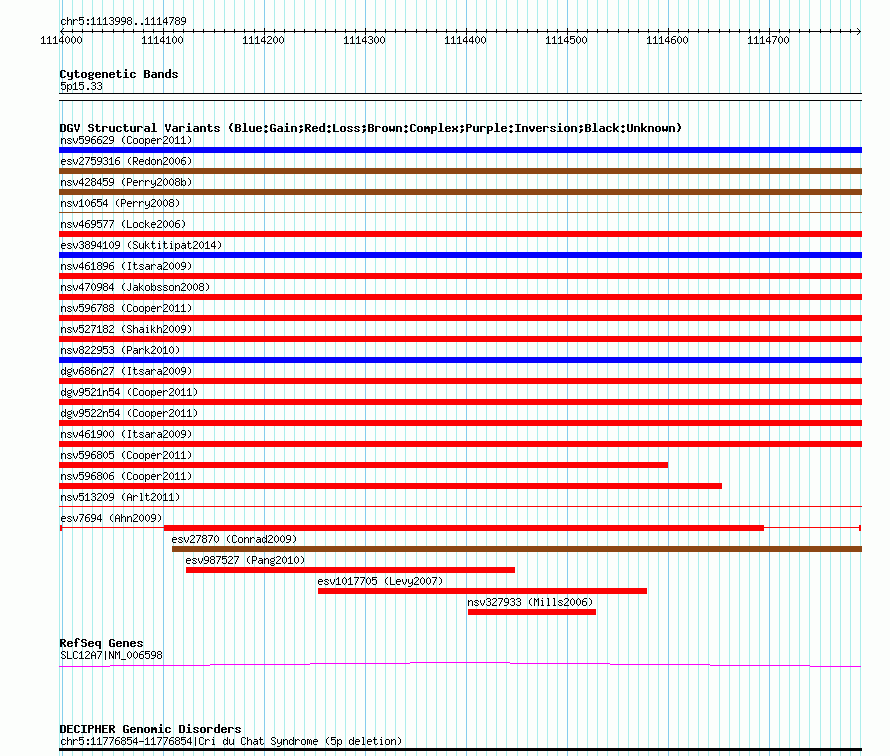
Task: Click the SLC12A7|NM_006598 gene label
Action: 111,656
